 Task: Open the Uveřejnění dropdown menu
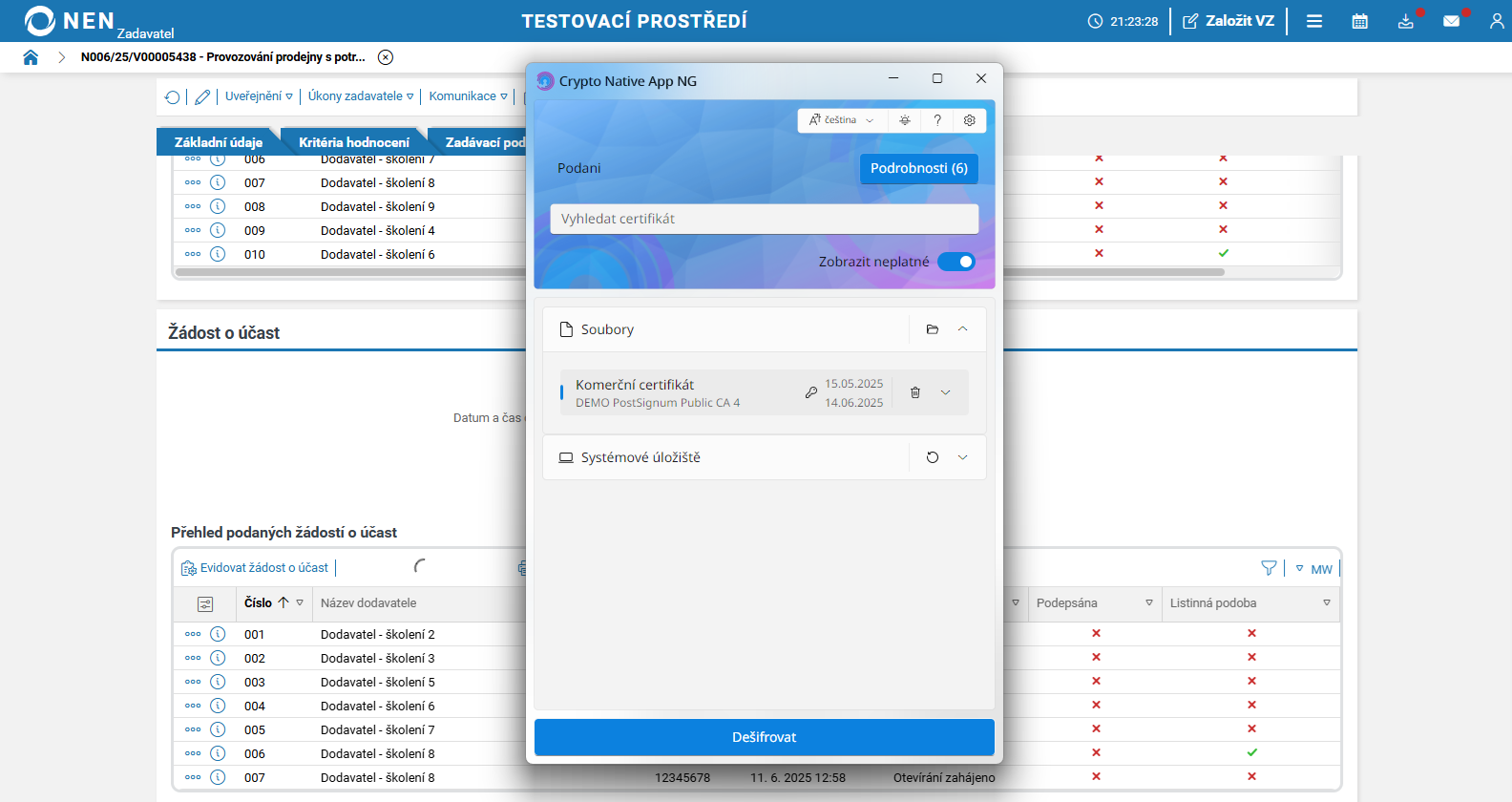(259, 96)
